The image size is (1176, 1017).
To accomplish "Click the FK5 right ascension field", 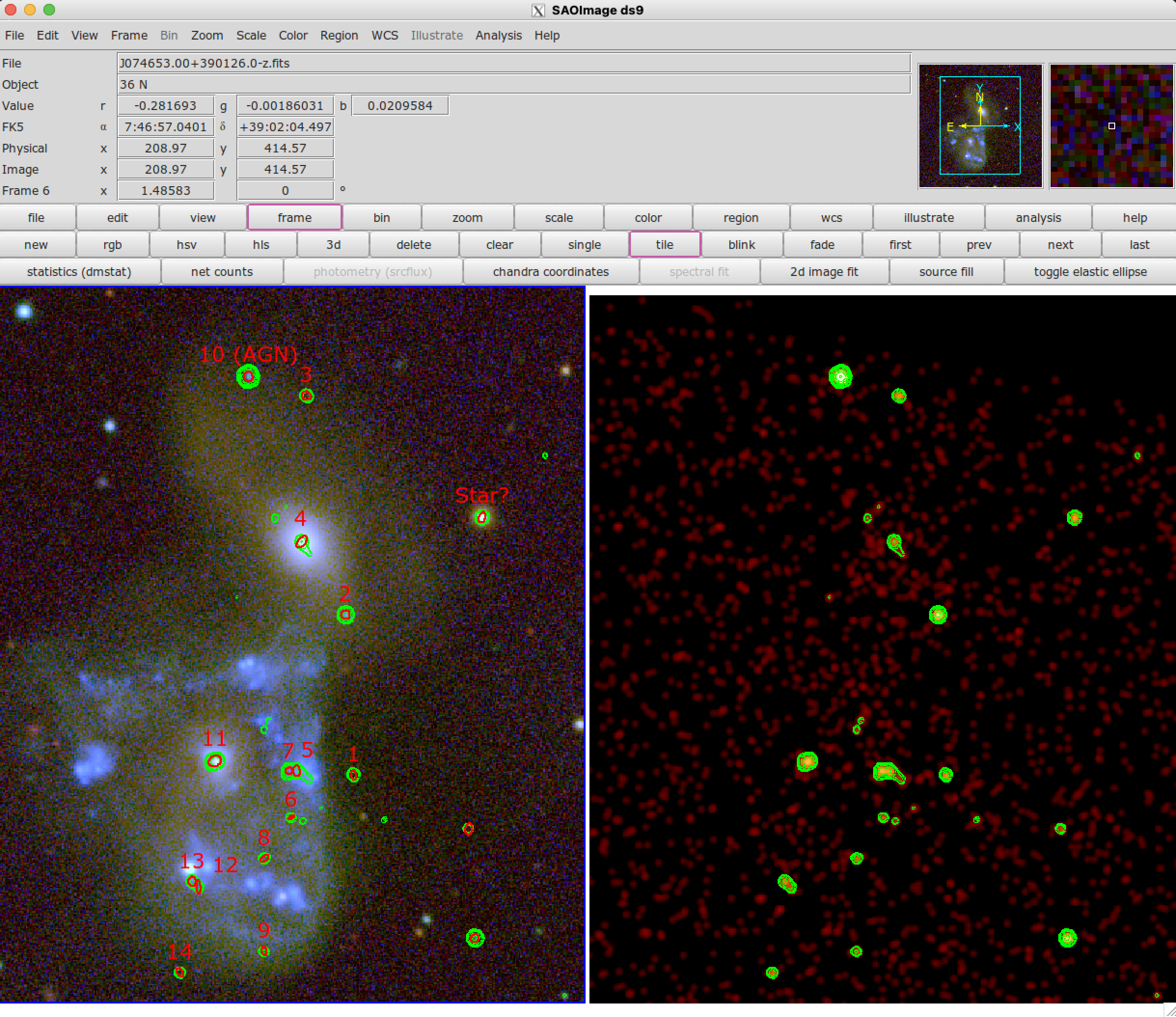I will click(x=166, y=127).
